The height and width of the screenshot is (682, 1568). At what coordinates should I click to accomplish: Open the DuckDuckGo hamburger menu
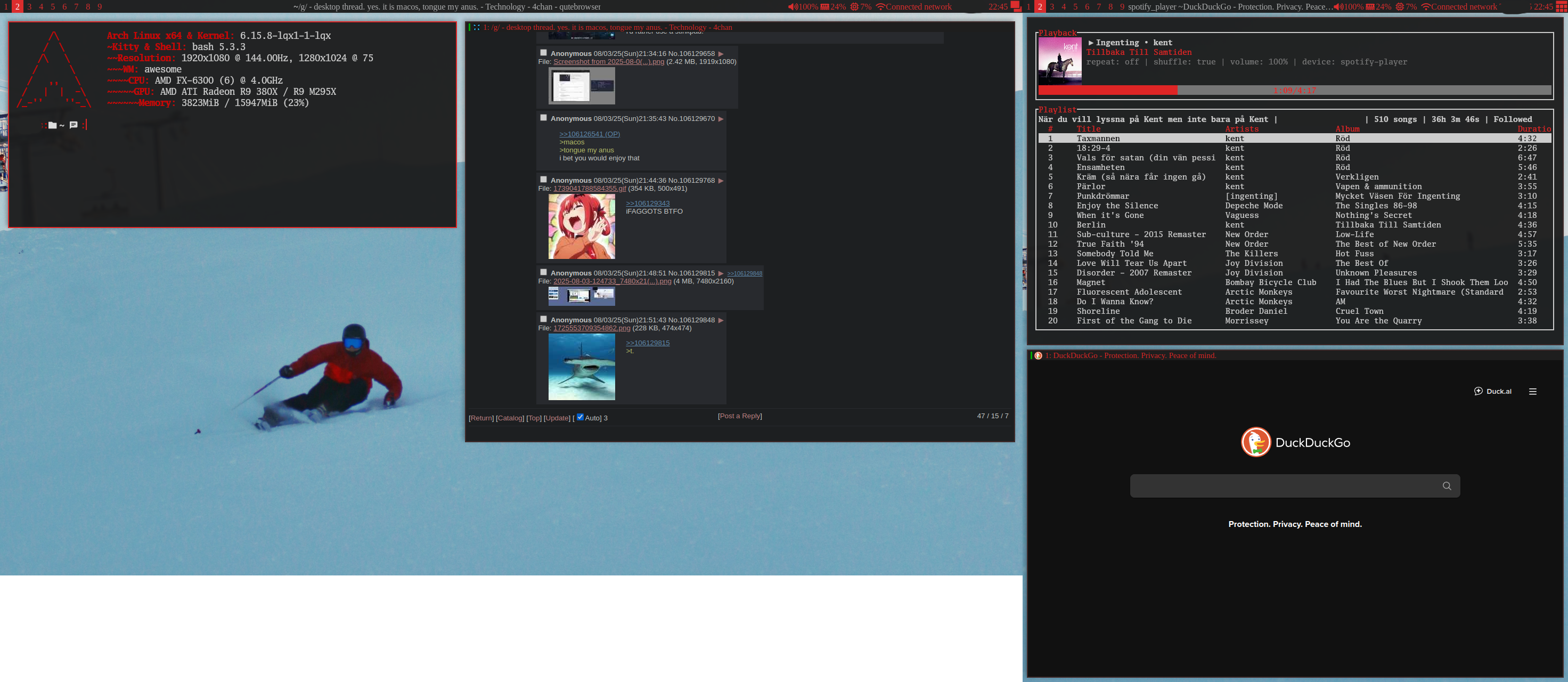pos(1533,392)
